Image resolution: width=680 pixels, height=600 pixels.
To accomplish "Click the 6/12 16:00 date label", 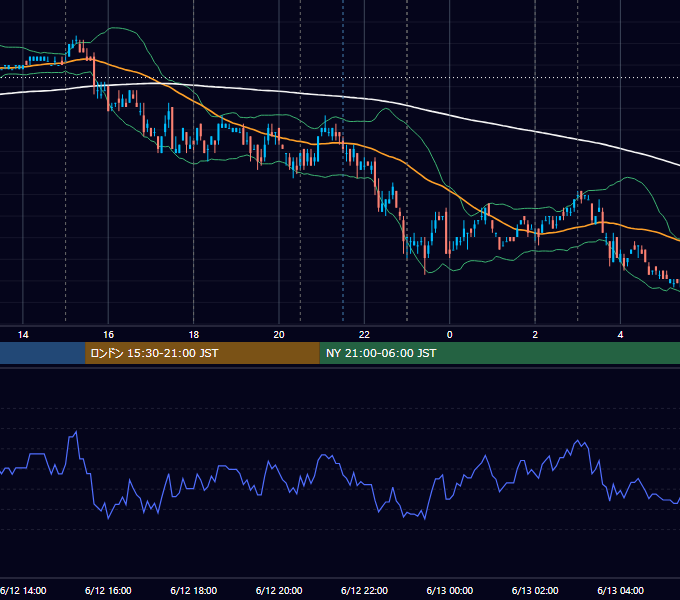I will coord(108,590).
